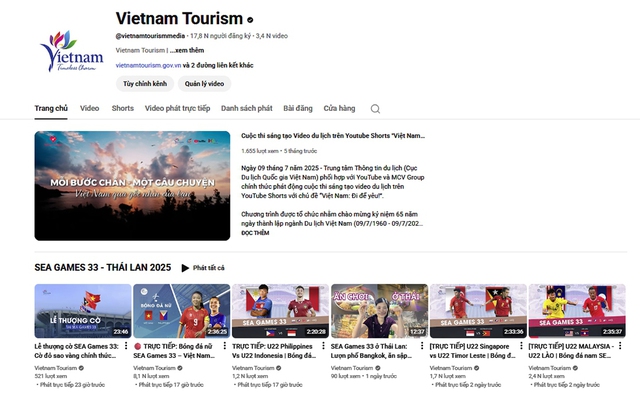Open the Vietnam Tourism channel logo
The height and width of the screenshot is (400, 640).
point(71,51)
